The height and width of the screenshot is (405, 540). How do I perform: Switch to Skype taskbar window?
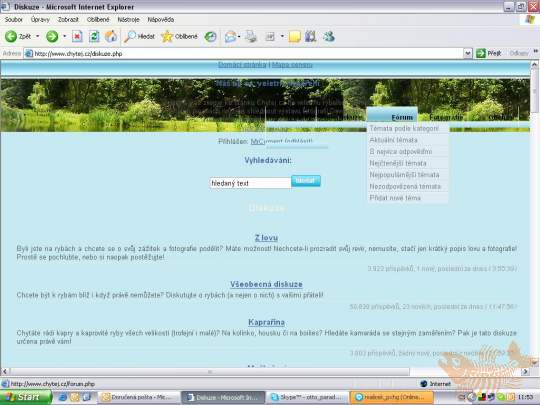click(308, 397)
